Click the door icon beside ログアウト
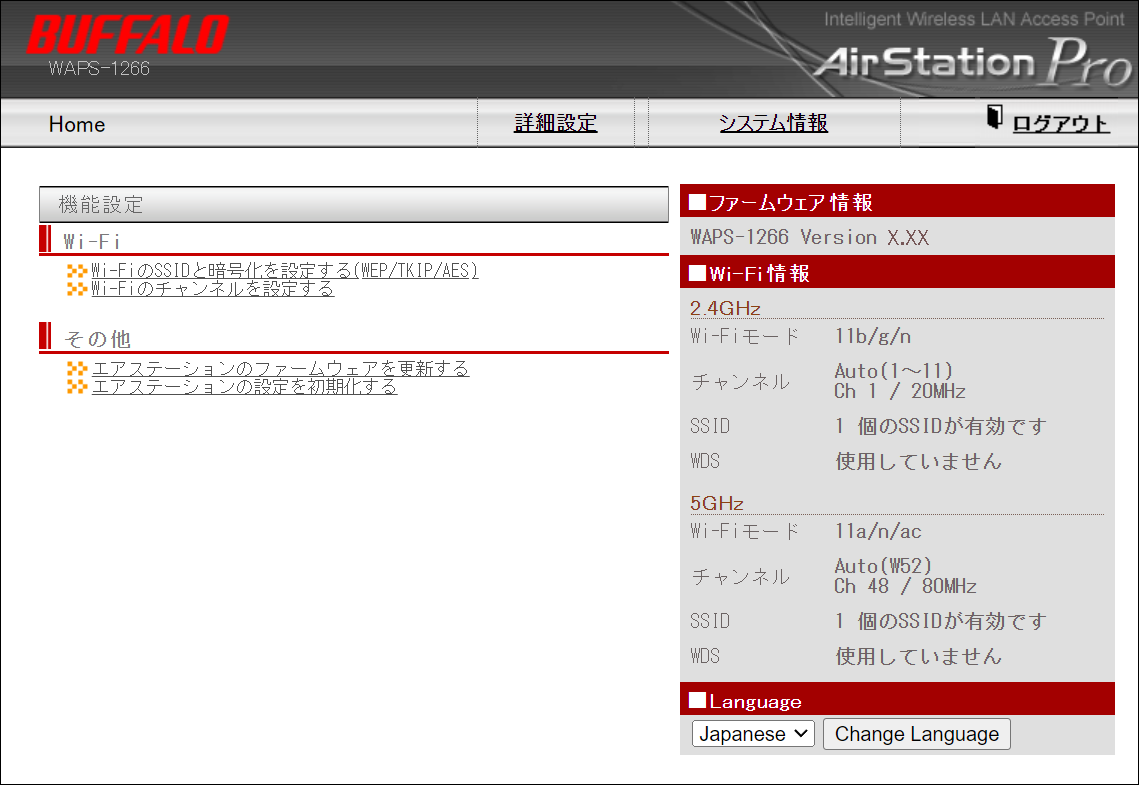Viewport: 1139px width, 785px height. pos(994,118)
